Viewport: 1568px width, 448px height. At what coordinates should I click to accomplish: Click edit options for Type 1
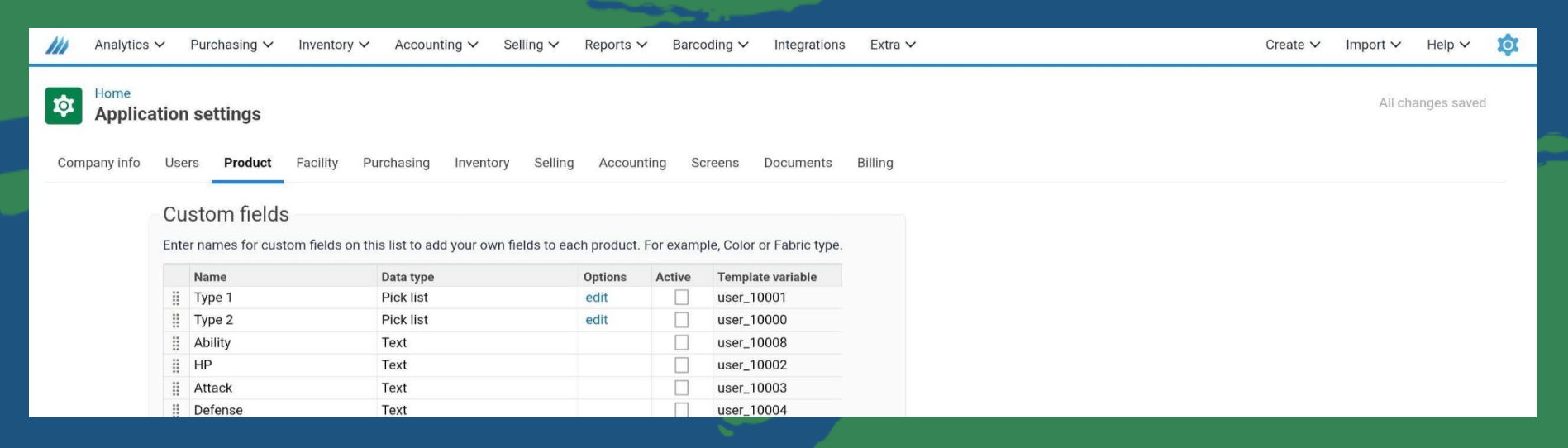point(596,298)
